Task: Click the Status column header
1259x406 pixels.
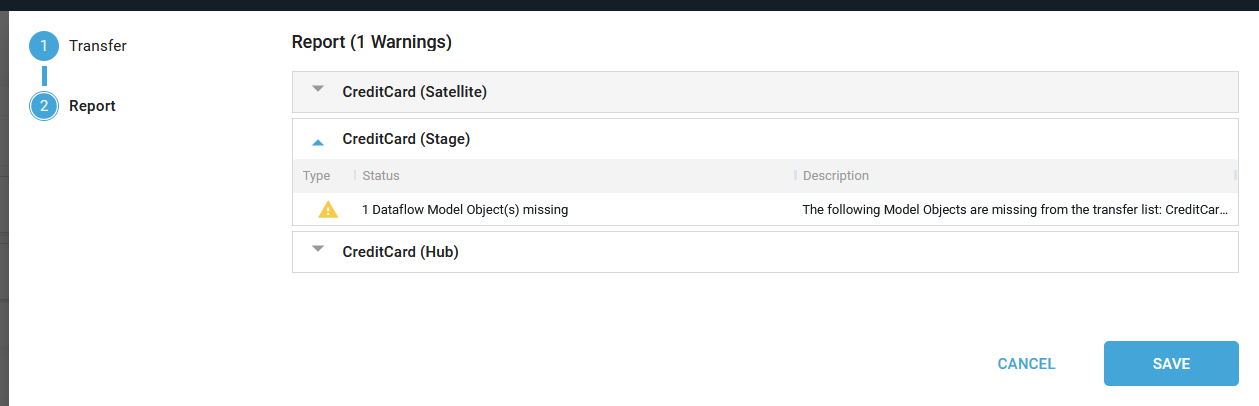Action: point(381,176)
